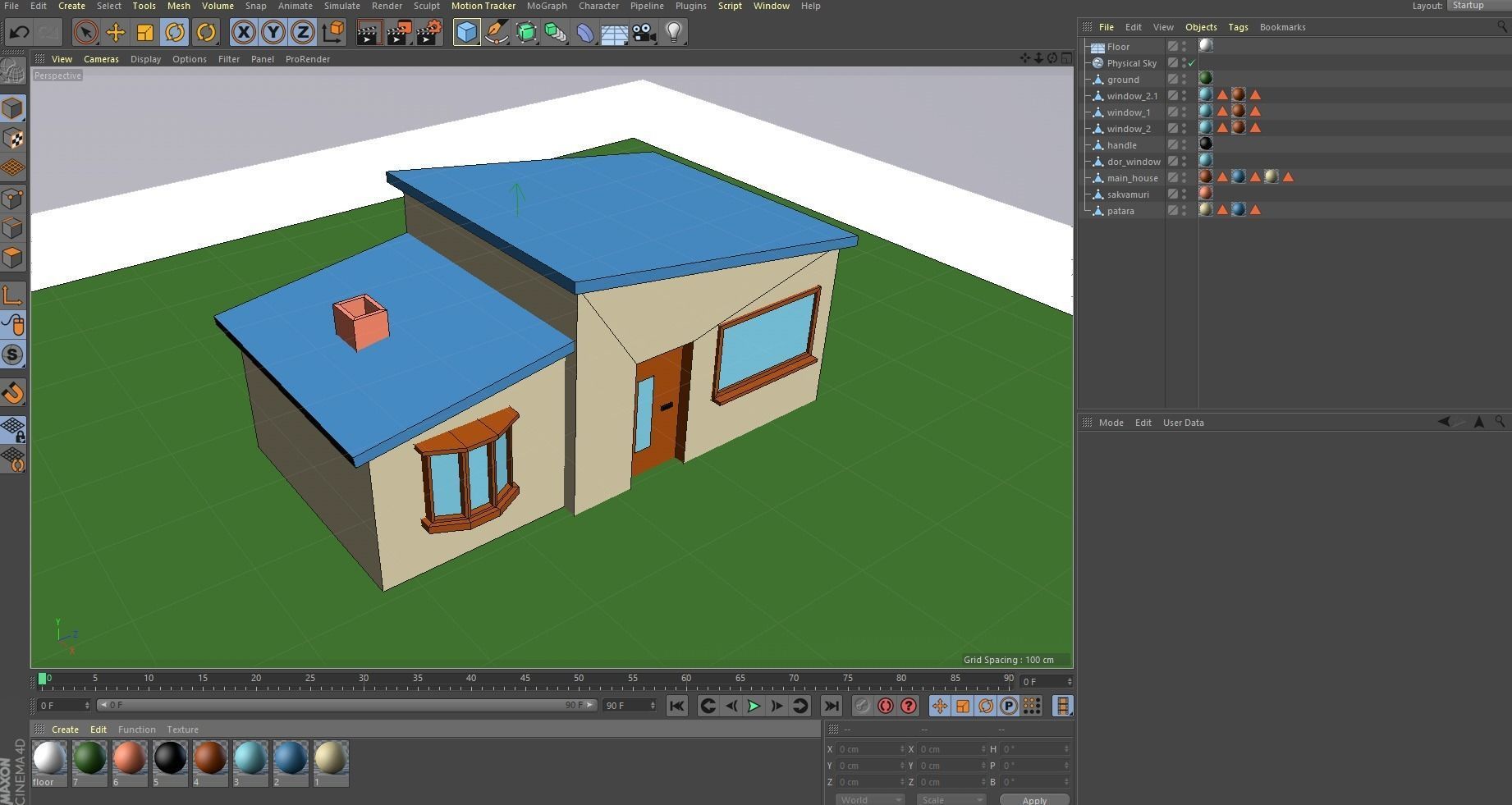The image size is (1512, 805).
Task: Click the Undo arrow icon
Action: tap(20, 32)
